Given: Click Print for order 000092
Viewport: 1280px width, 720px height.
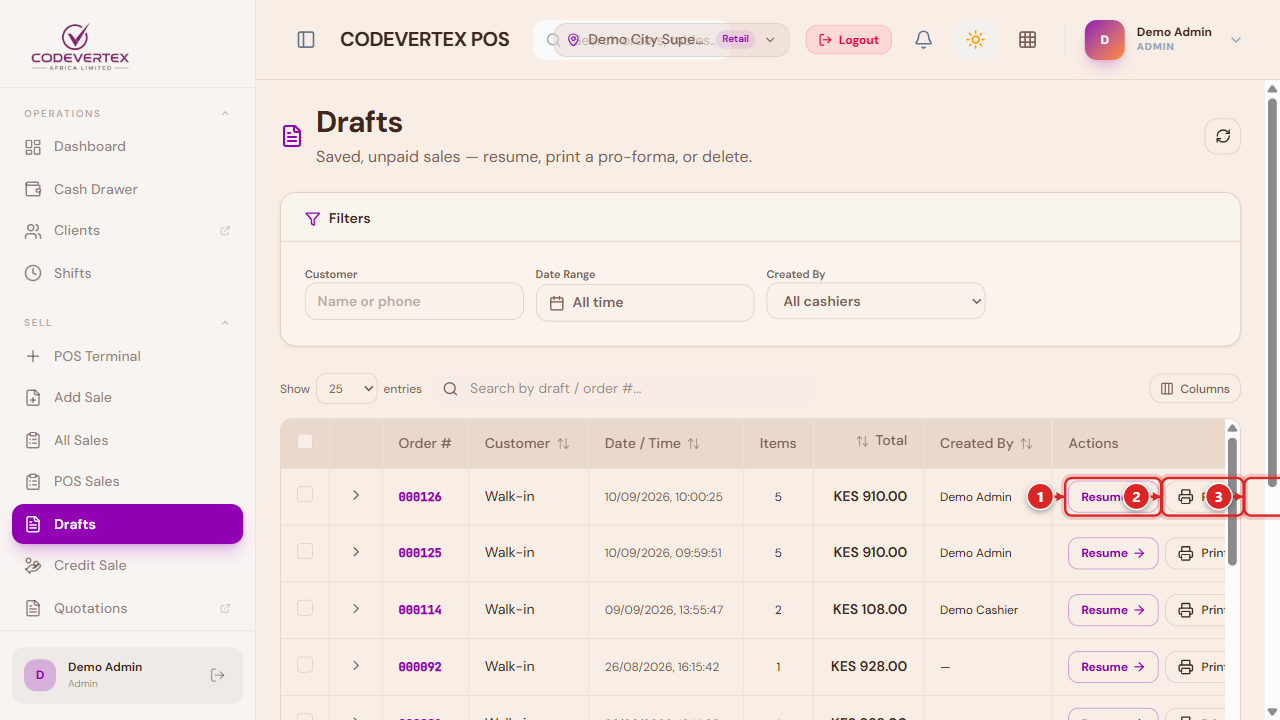Looking at the screenshot, I should click(x=1196, y=667).
